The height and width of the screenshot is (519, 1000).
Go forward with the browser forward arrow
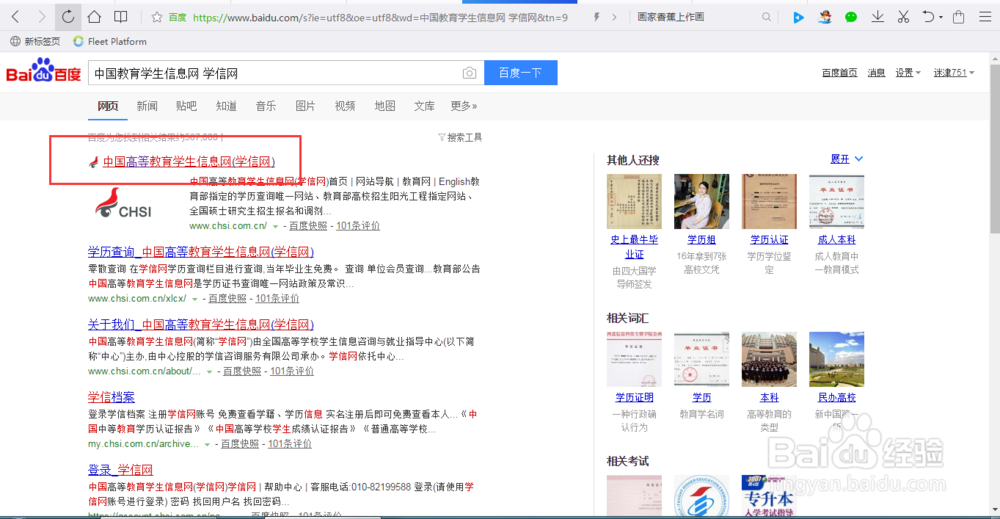click(x=41, y=17)
